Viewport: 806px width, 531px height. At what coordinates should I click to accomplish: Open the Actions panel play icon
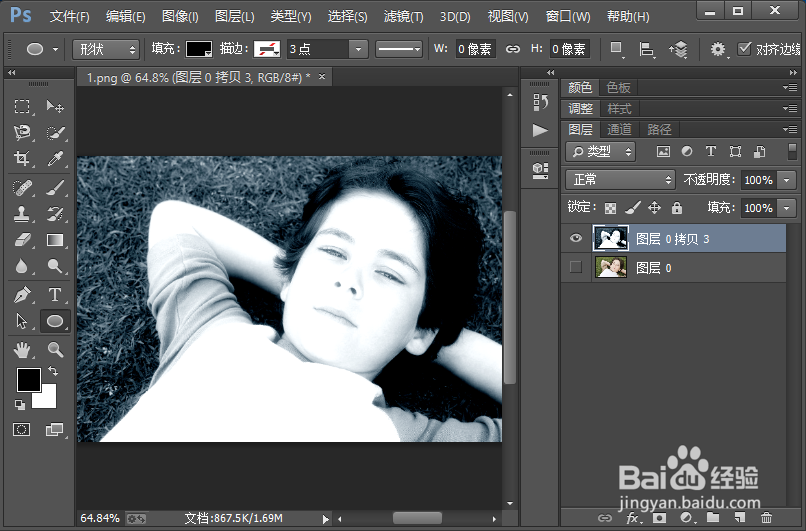[540, 130]
